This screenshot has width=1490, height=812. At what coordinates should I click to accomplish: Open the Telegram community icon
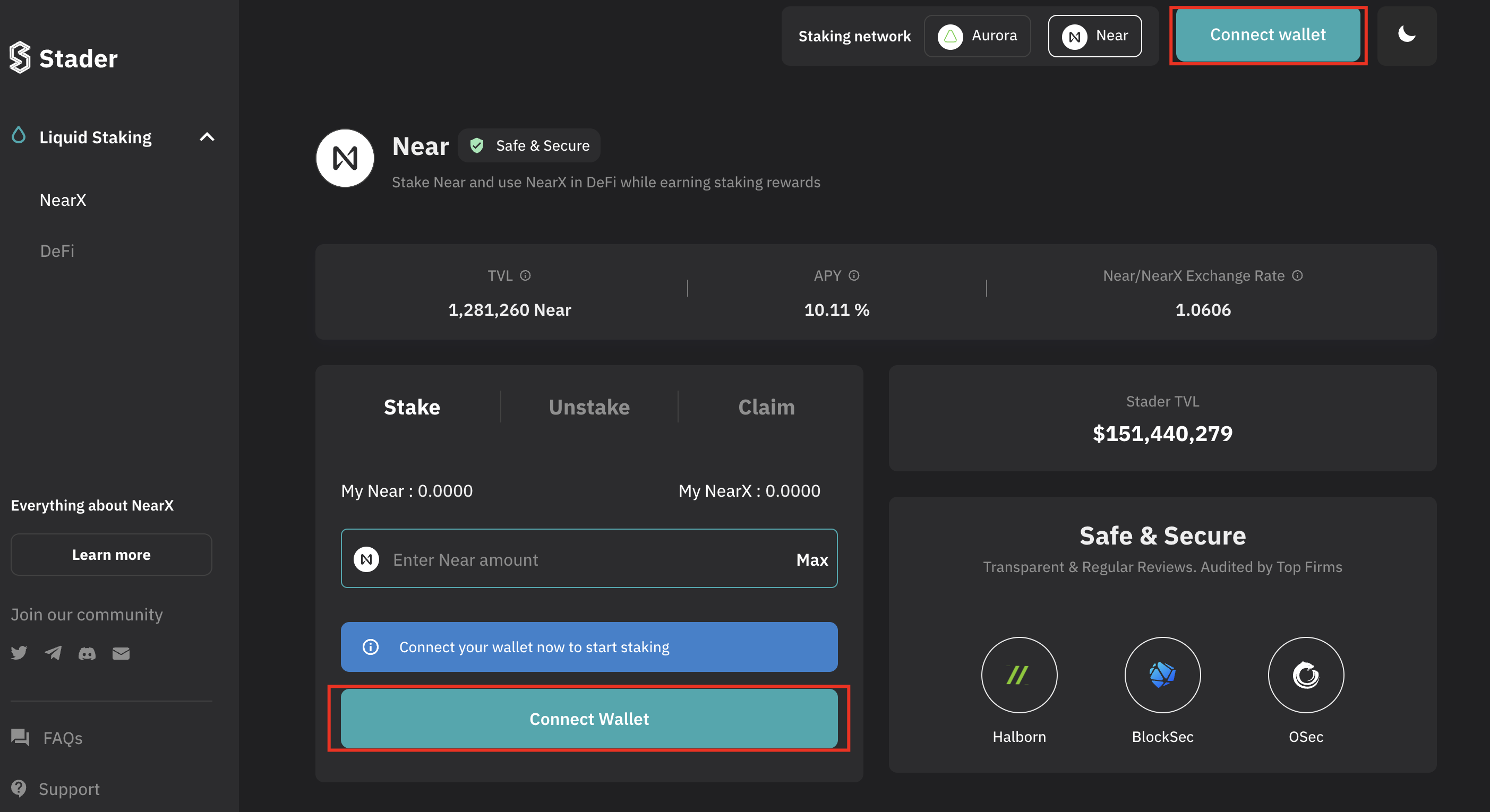[53, 653]
